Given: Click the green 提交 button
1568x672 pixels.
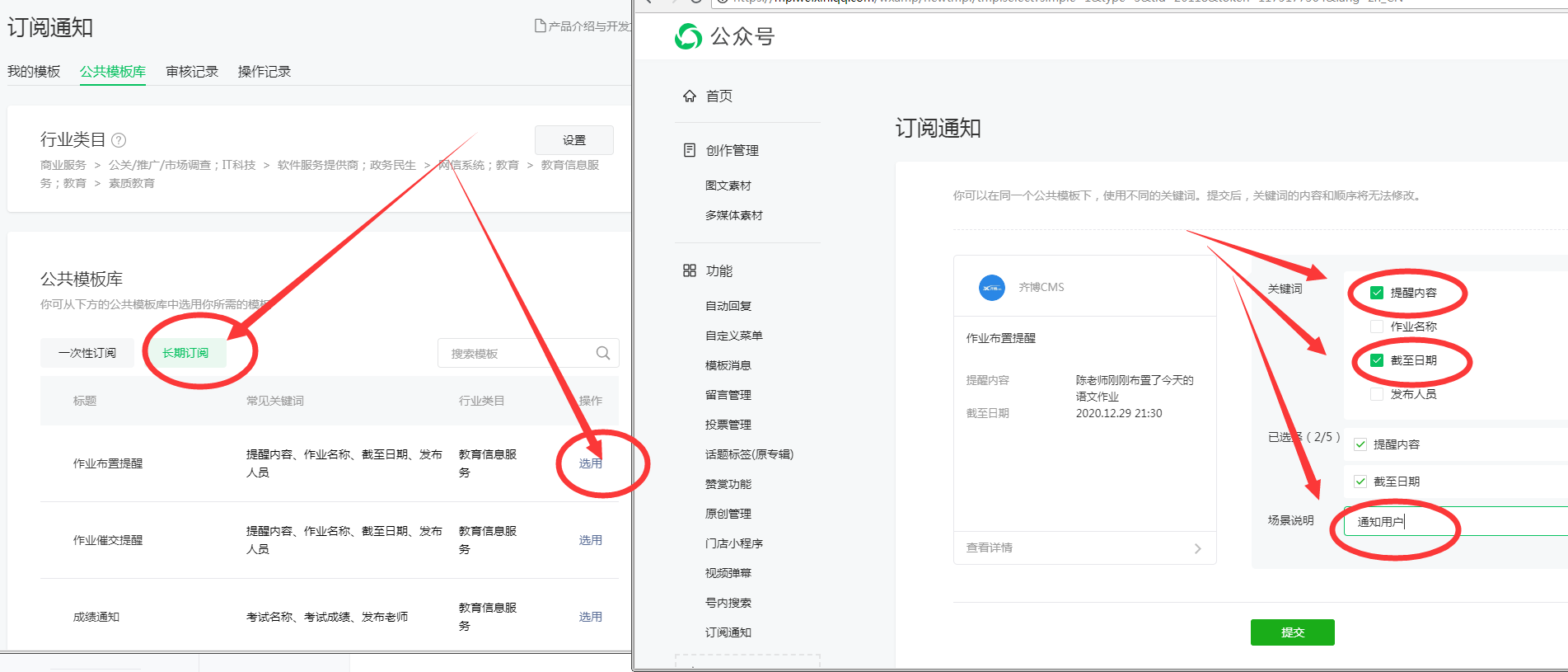Looking at the screenshot, I should pos(1292,632).
